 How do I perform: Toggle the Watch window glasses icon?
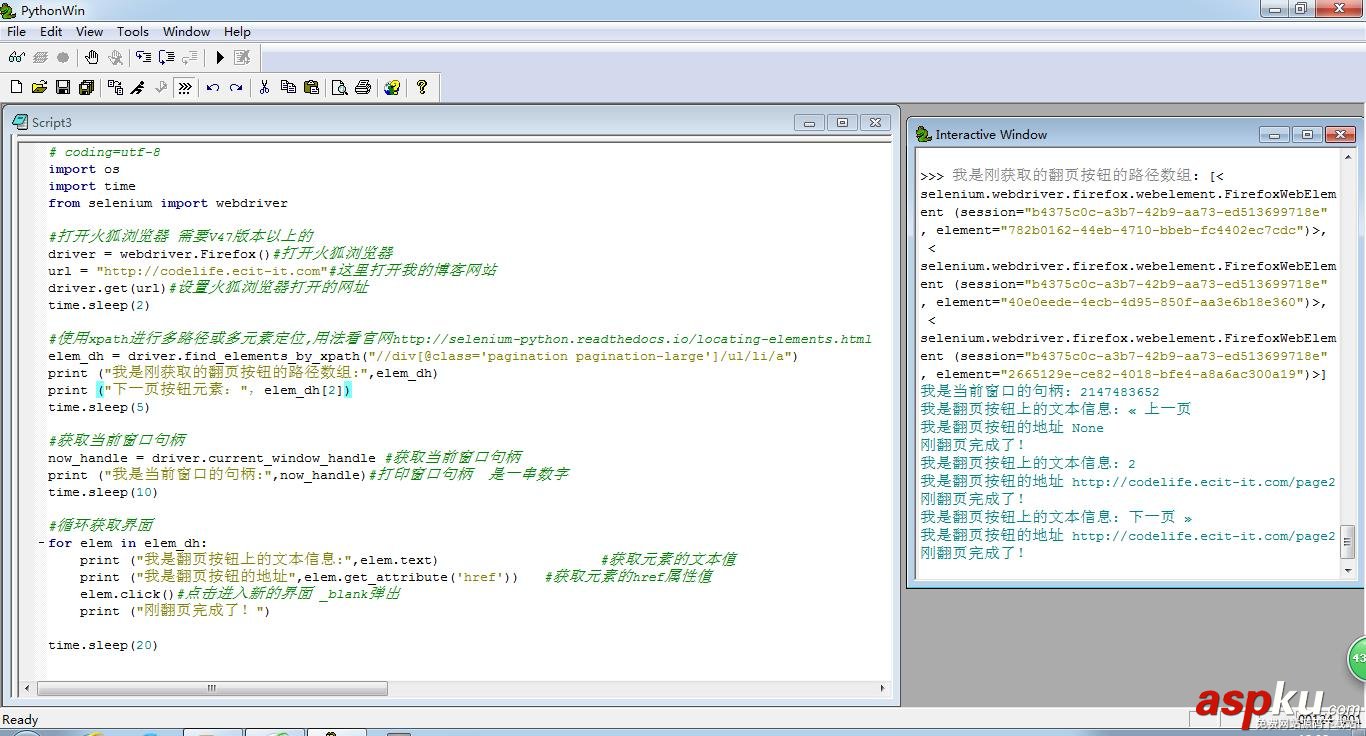click(x=16, y=57)
